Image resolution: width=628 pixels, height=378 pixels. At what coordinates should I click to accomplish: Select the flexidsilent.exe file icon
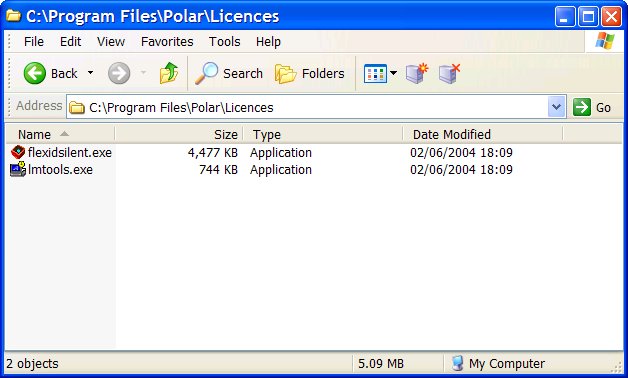[x=18, y=152]
